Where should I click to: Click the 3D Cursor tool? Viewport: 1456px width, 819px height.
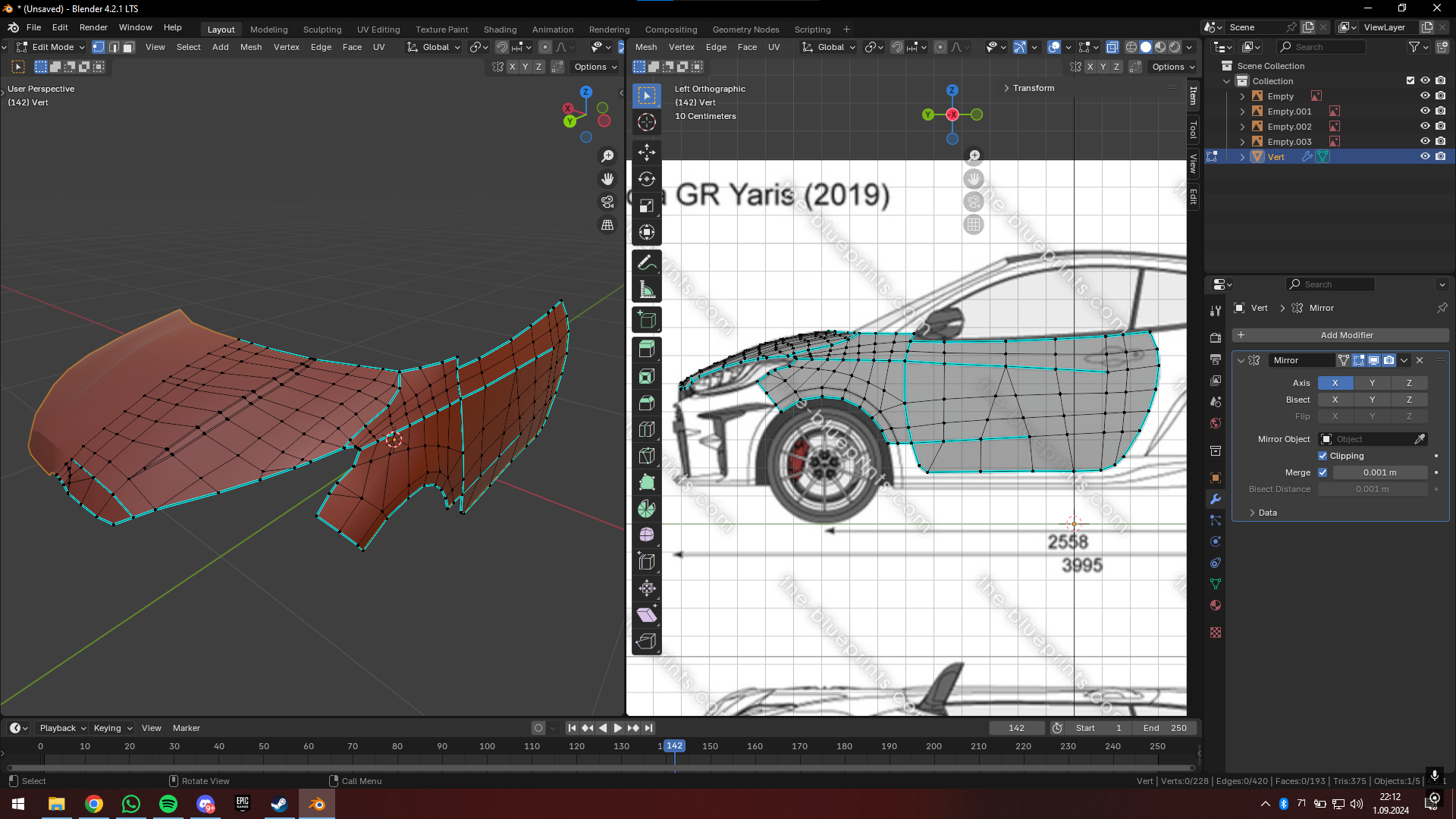tap(646, 122)
